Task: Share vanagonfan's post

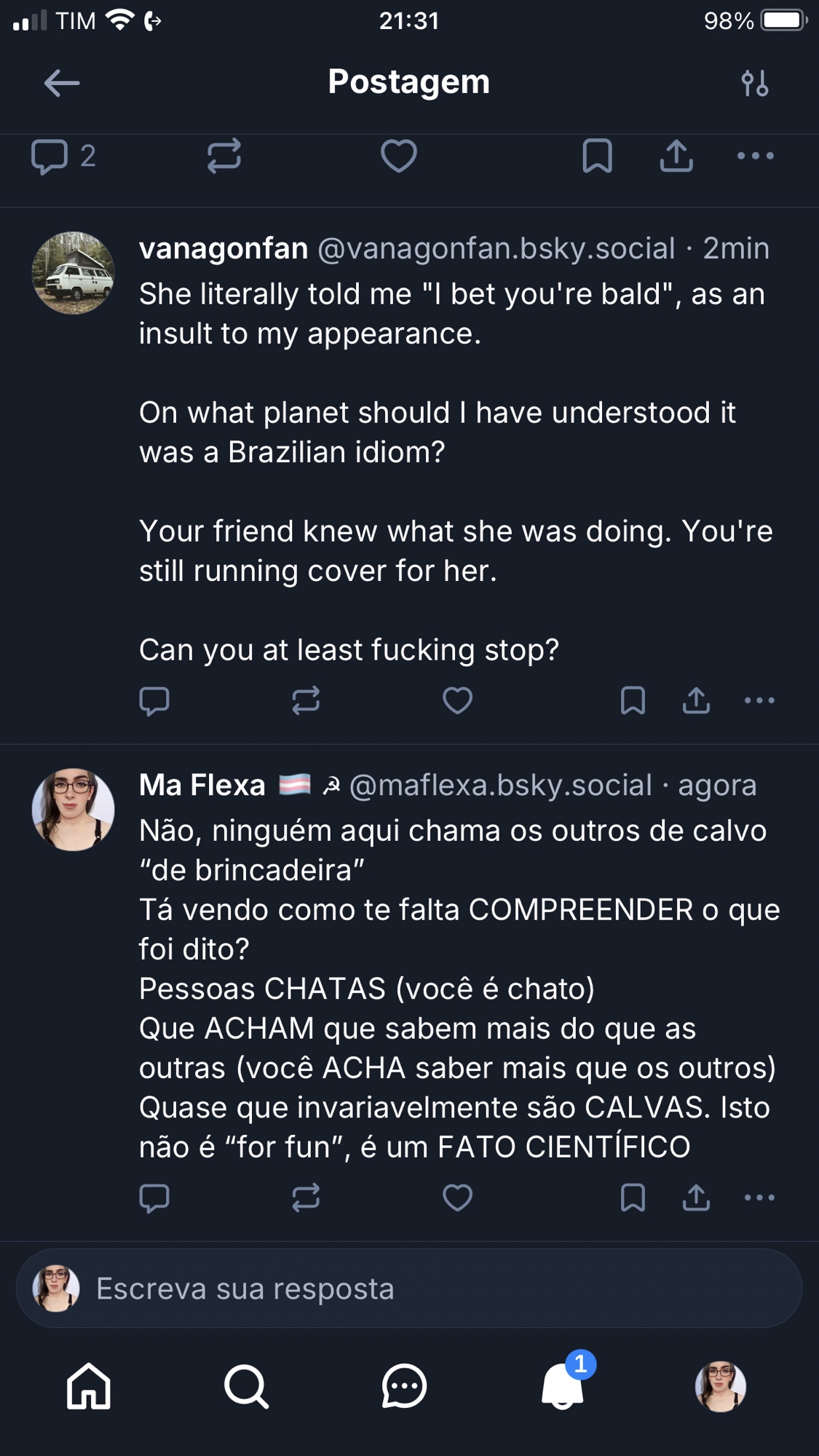Action: coord(696,701)
